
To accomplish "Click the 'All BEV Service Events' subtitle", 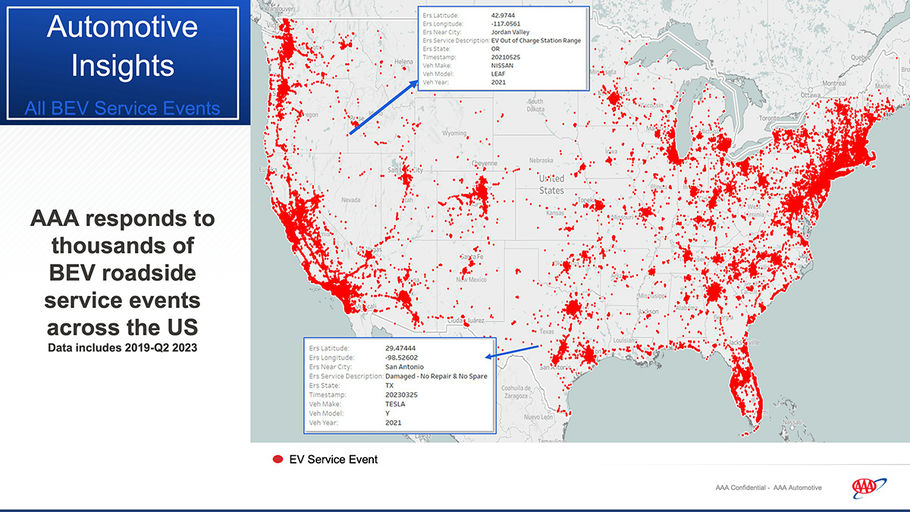I will [x=122, y=108].
